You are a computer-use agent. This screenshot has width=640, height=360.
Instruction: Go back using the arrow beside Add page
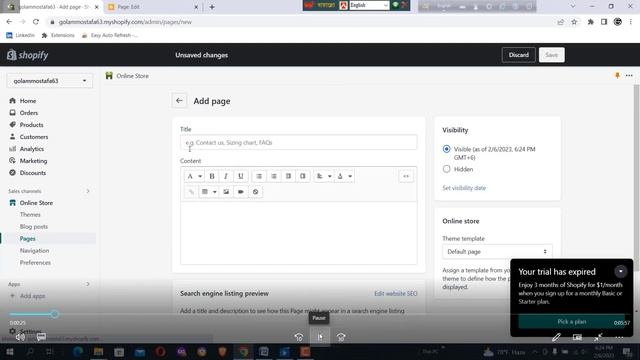coord(179,101)
